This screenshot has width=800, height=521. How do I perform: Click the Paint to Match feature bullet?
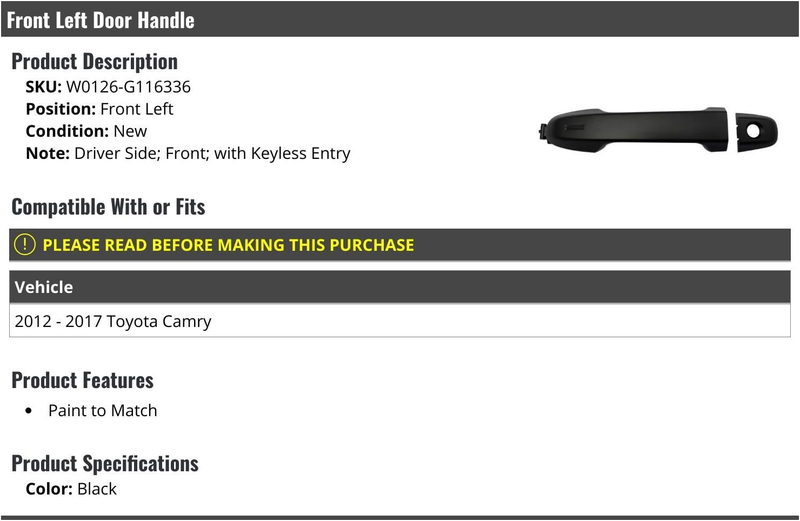[x=103, y=410]
